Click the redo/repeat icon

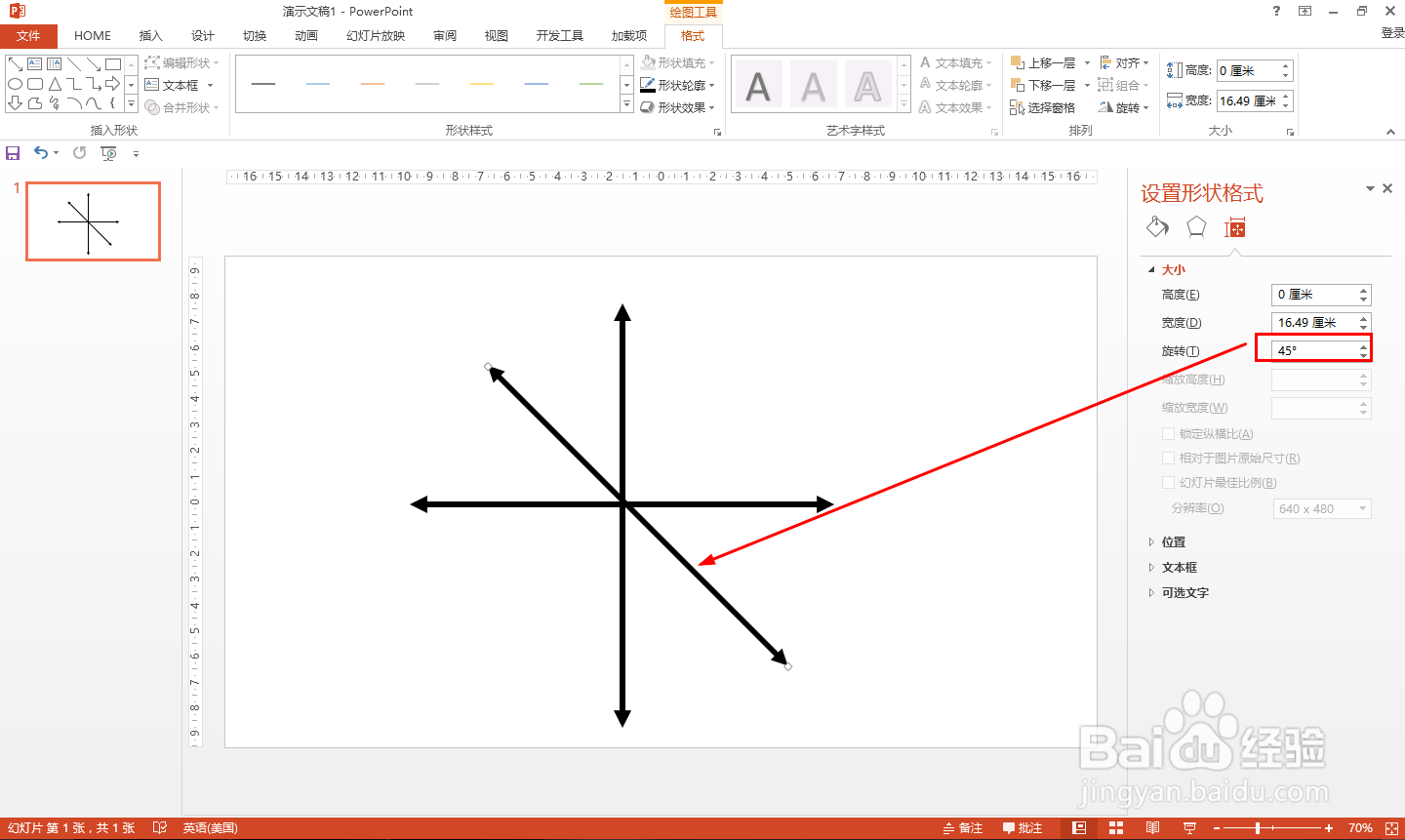click(79, 152)
